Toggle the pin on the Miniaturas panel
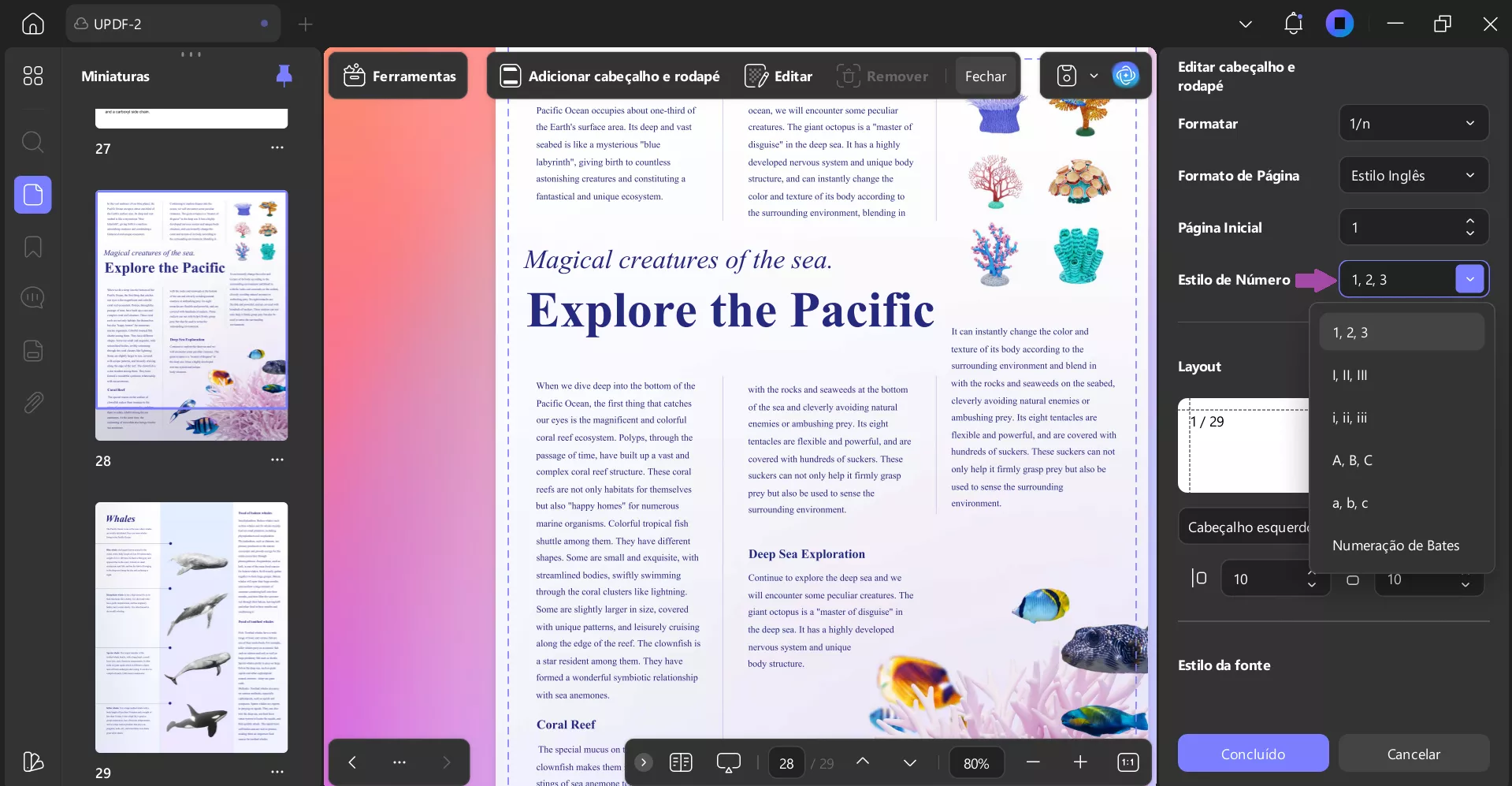This screenshot has width=1512, height=786. point(284,75)
